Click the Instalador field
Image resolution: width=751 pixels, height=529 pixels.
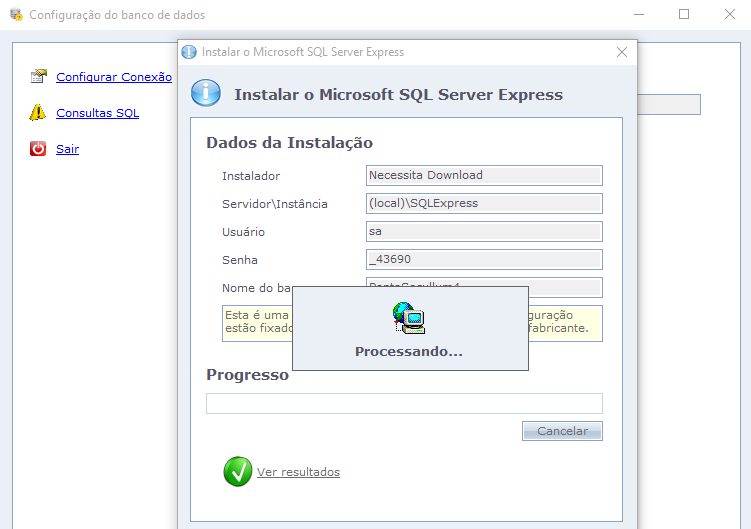484,176
